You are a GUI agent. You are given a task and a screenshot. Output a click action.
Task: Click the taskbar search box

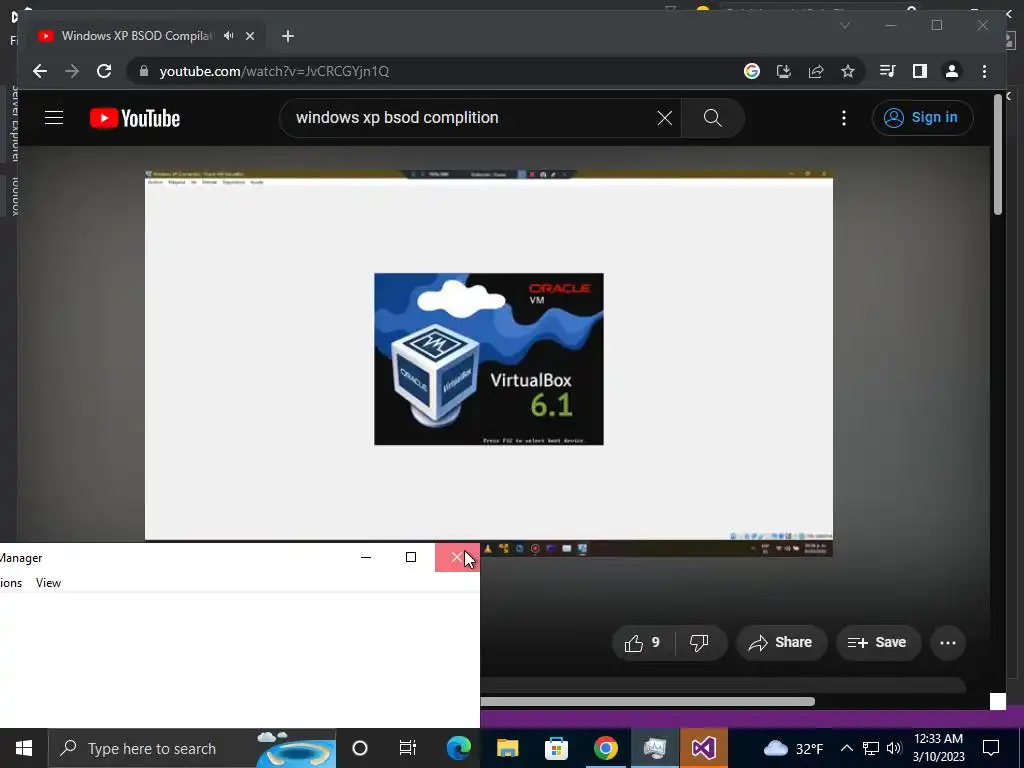[192, 748]
